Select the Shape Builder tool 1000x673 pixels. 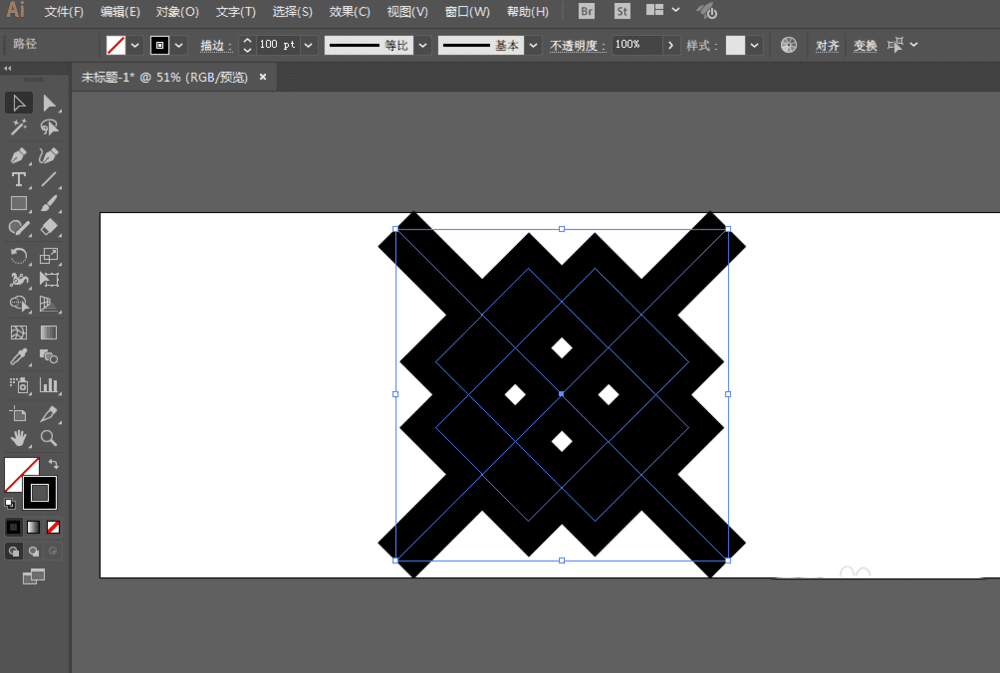click(x=18, y=304)
